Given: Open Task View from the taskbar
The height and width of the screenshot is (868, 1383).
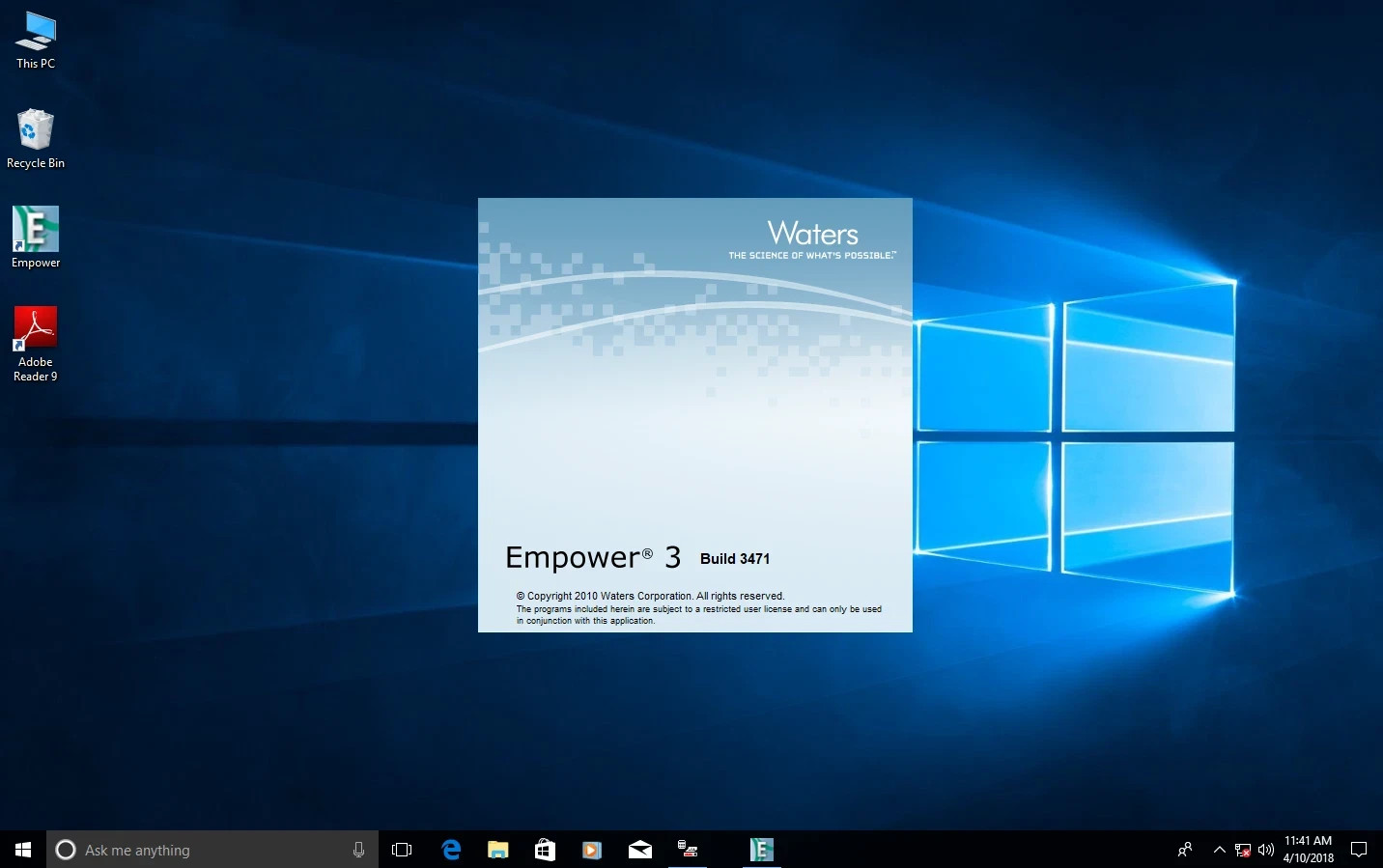Looking at the screenshot, I should coord(402,850).
